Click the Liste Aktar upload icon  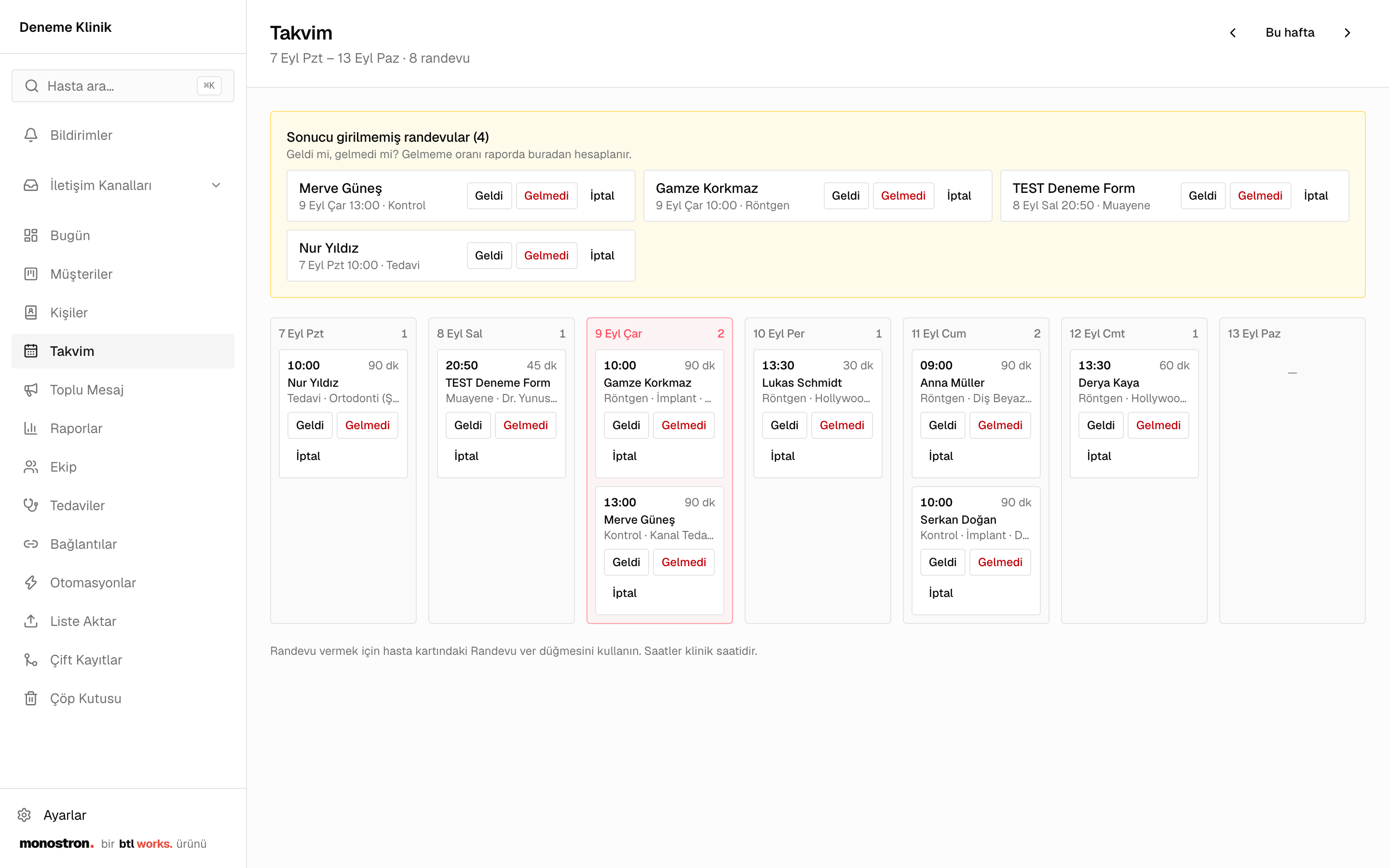31,621
